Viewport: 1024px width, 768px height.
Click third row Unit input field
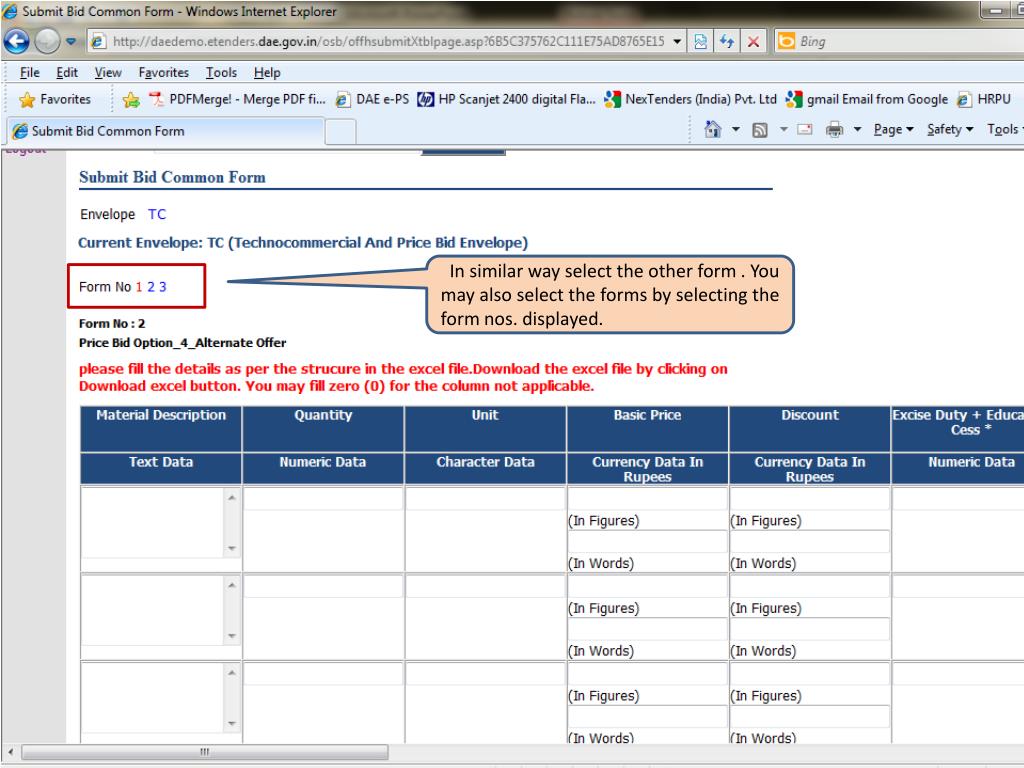click(485, 673)
